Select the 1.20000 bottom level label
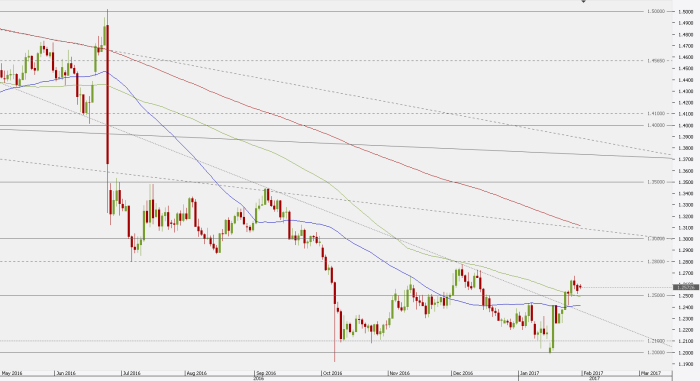Viewport: 700px width, 381px height. point(656,352)
